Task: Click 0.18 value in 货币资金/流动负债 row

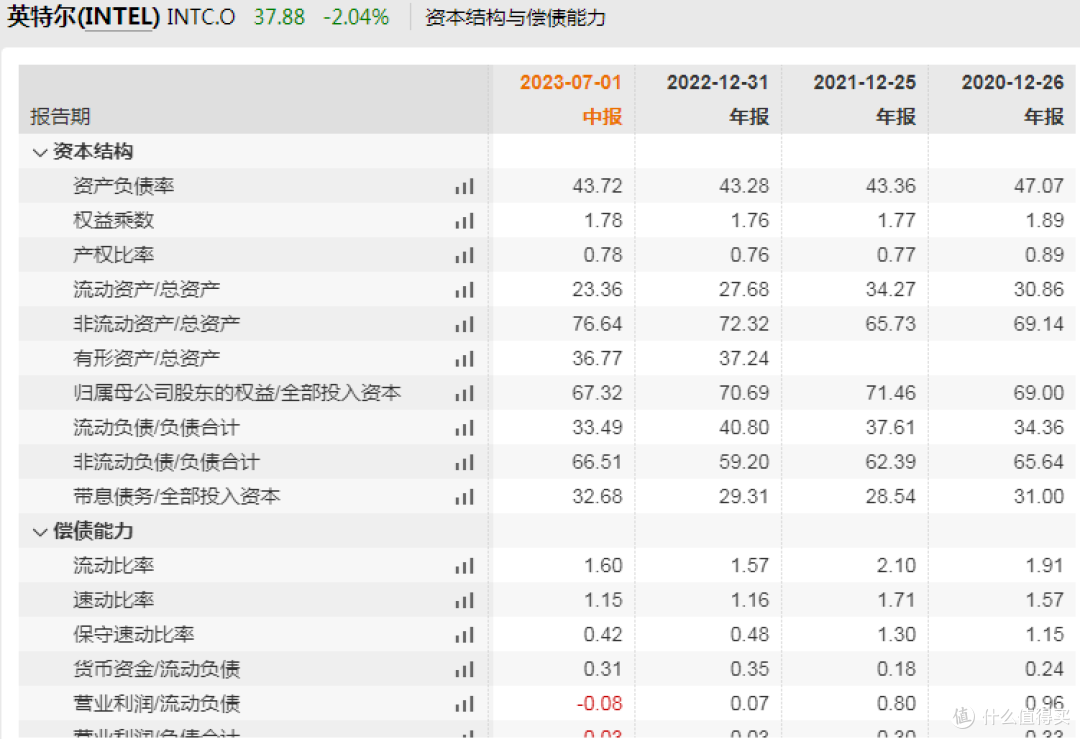Action: pos(896,669)
